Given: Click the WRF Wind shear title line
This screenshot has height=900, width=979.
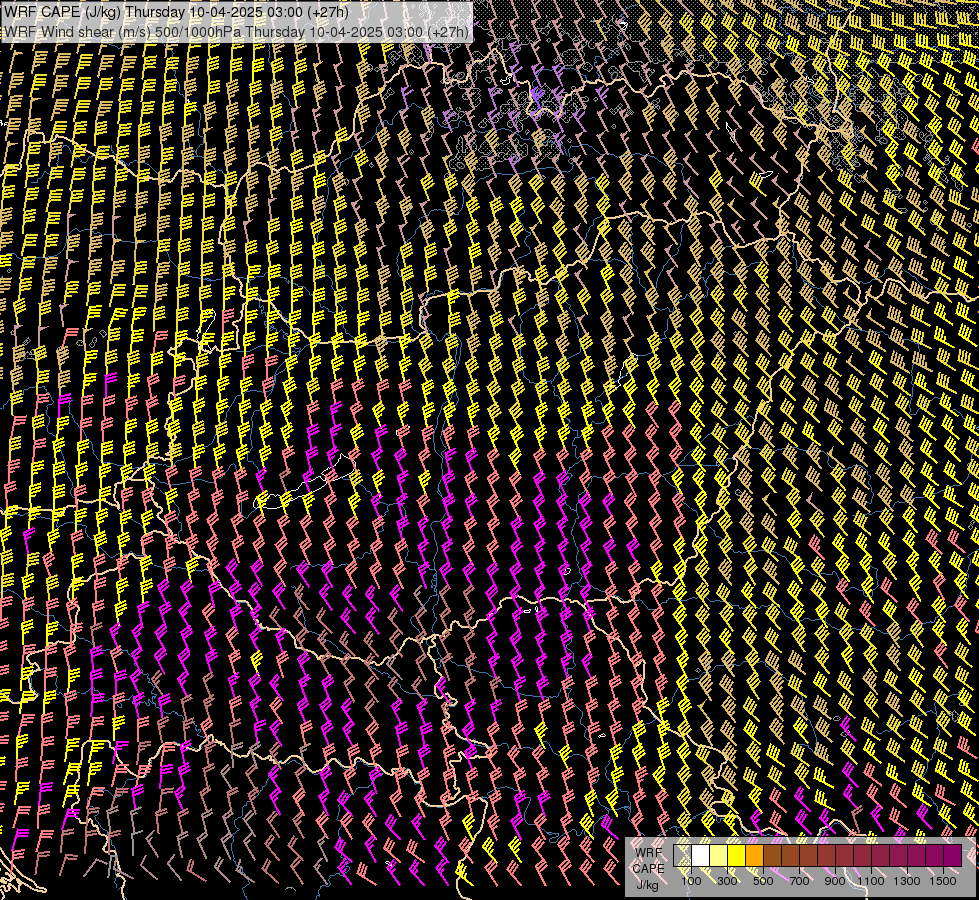Looking at the screenshot, I should (x=237, y=32).
